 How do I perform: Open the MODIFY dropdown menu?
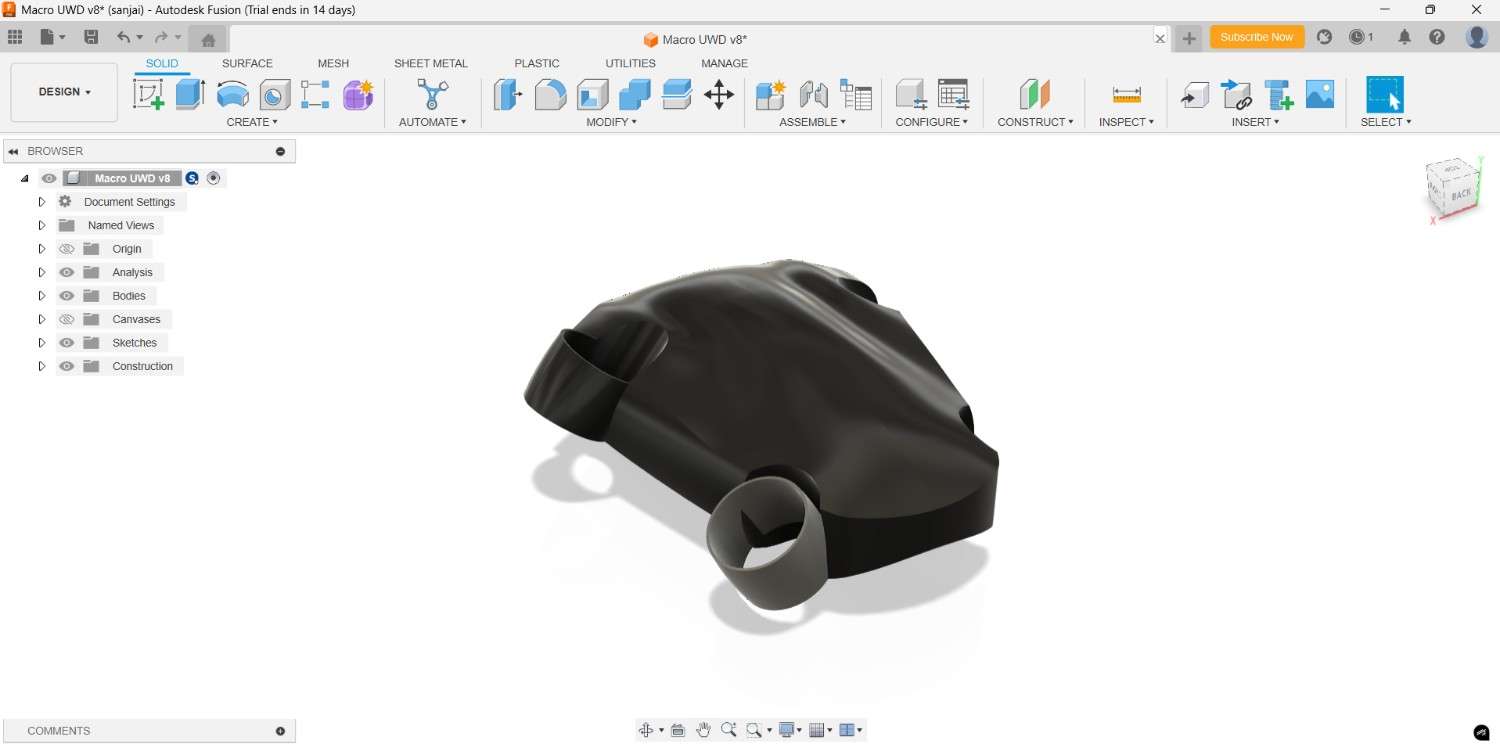pos(611,122)
